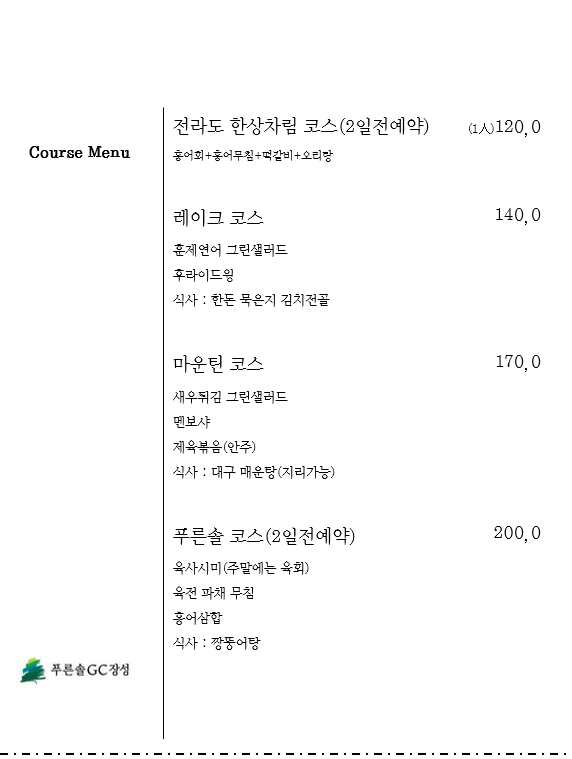This screenshot has height=759, width=572.
Task: Click the 후라이드윙 menu item
Action: [x=203, y=275]
